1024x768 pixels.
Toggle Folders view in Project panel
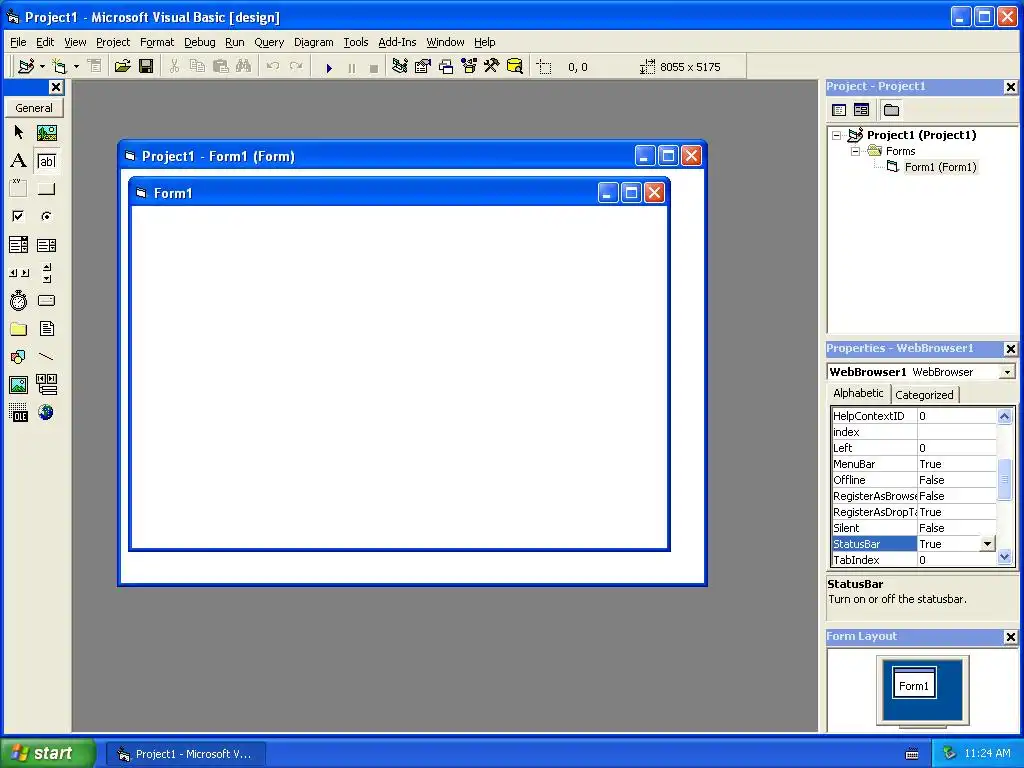pos(891,110)
